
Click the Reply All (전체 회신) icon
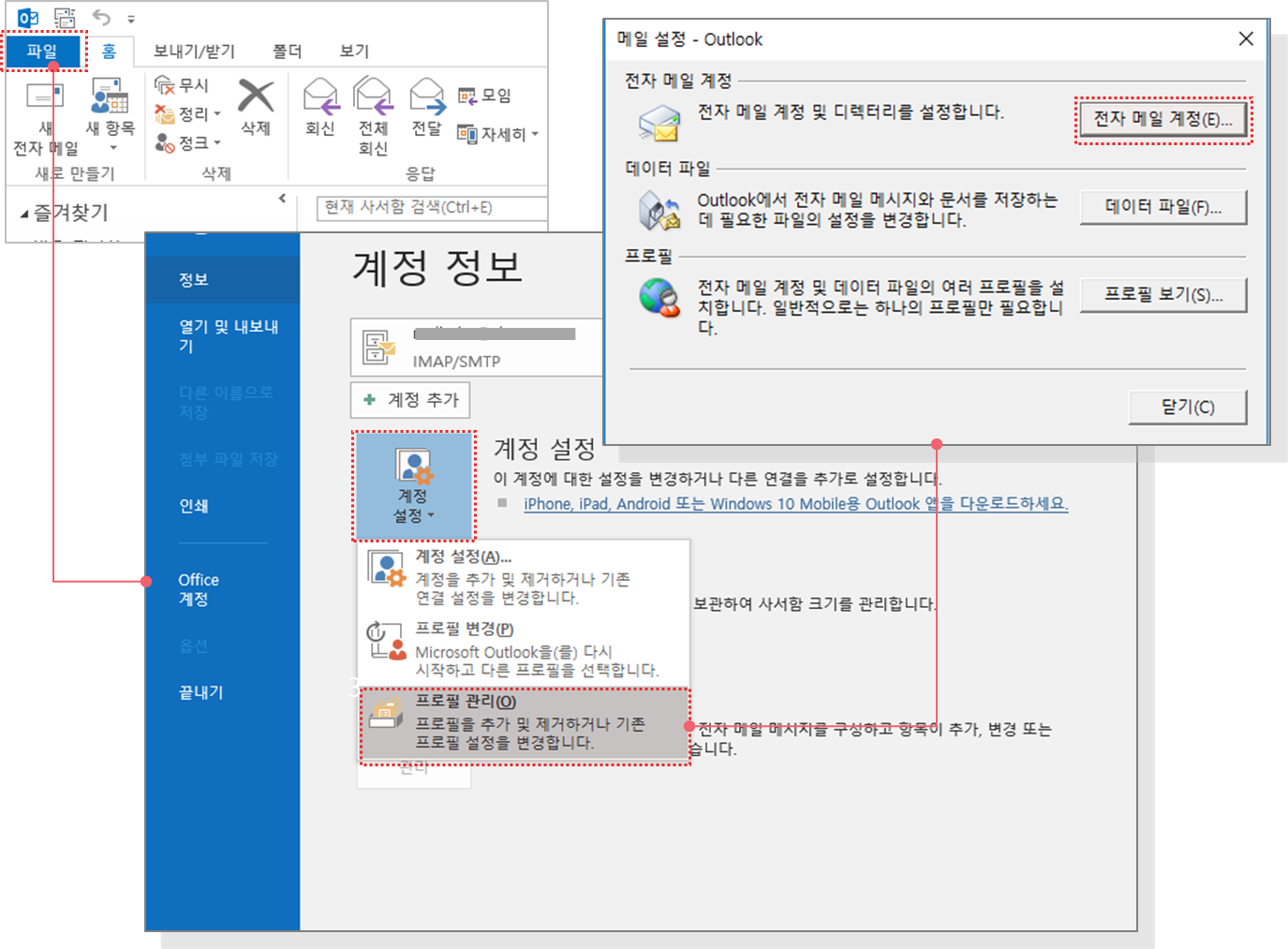coord(373,96)
